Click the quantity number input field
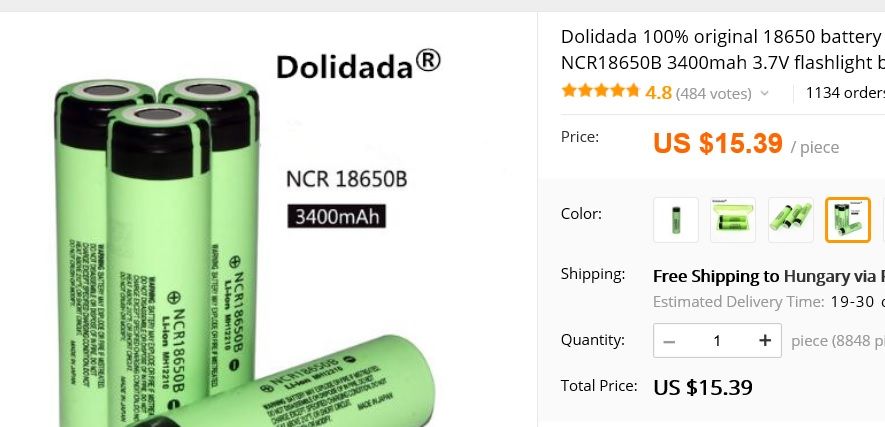This screenshot has width=885, height=427. (717, 341)
